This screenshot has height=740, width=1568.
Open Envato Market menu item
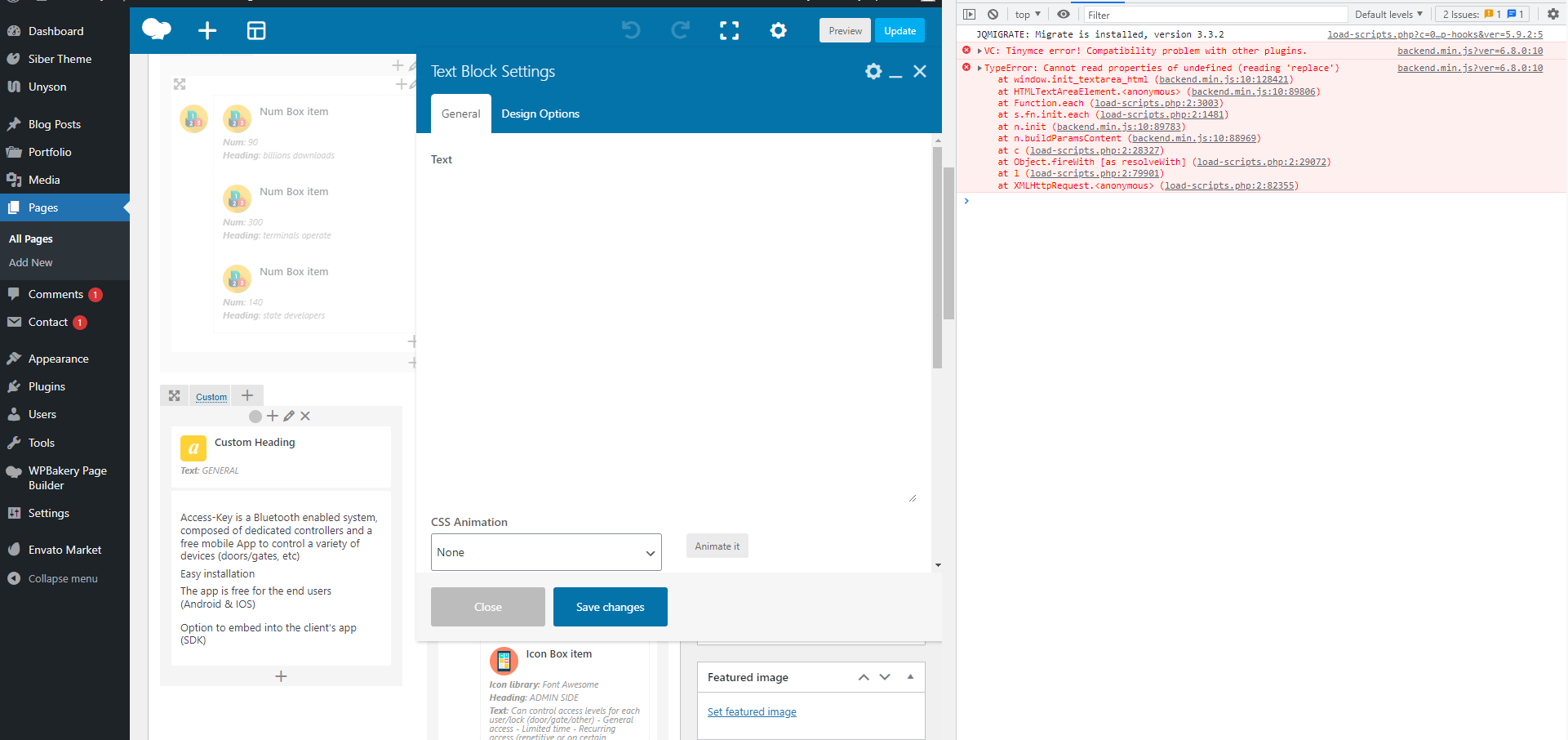[64, 550]
